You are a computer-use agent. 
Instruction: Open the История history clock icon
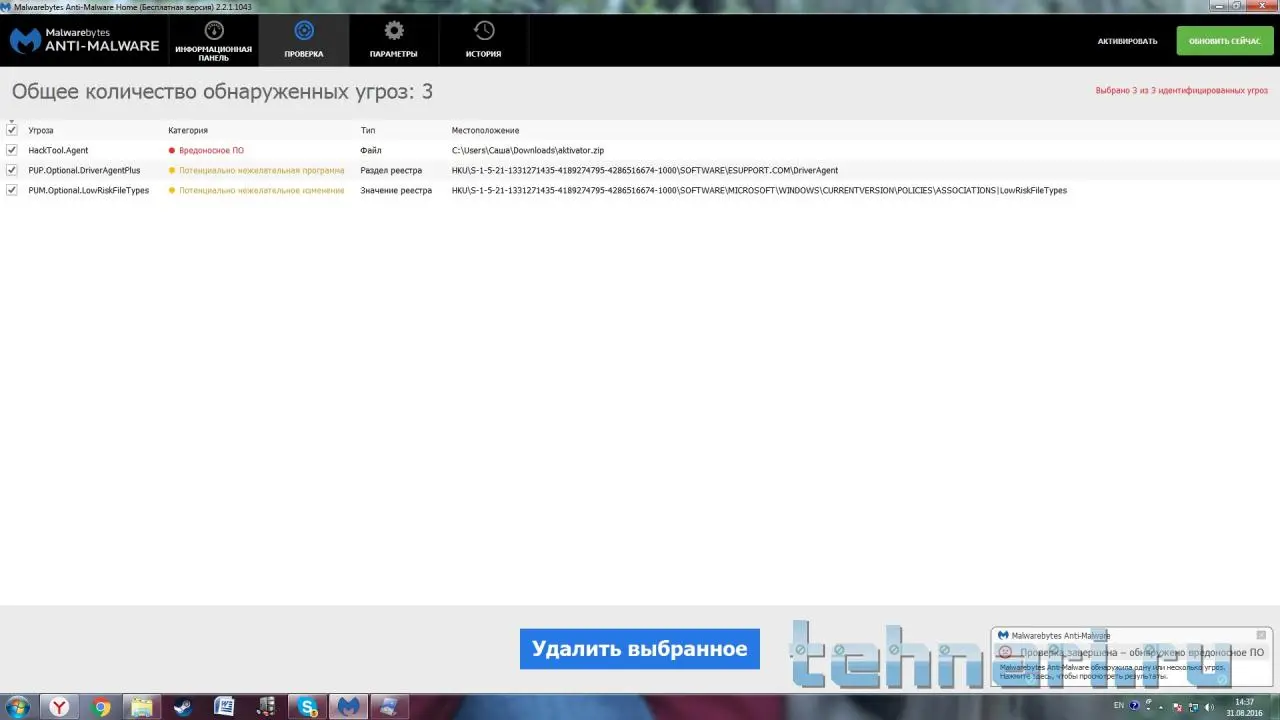[x=483, y=31]
